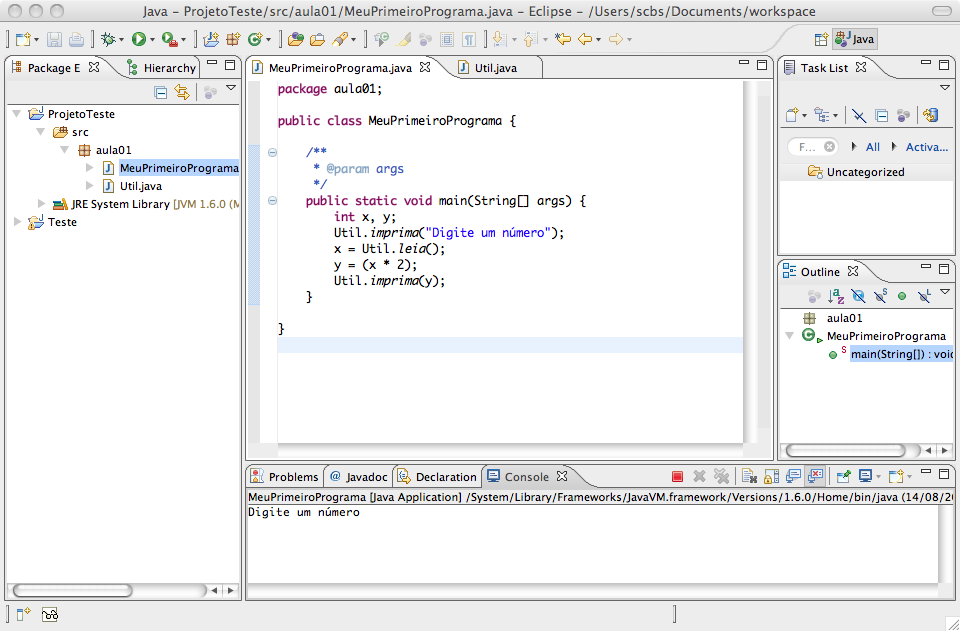Expand the JRE System Library node
The image size is (960, 631).
(x=41, y=204)
